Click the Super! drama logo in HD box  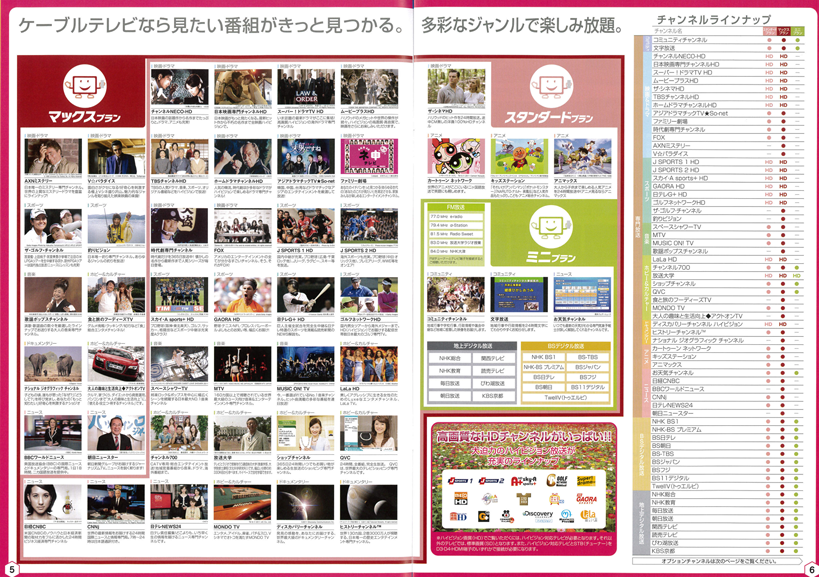(586, 480)
